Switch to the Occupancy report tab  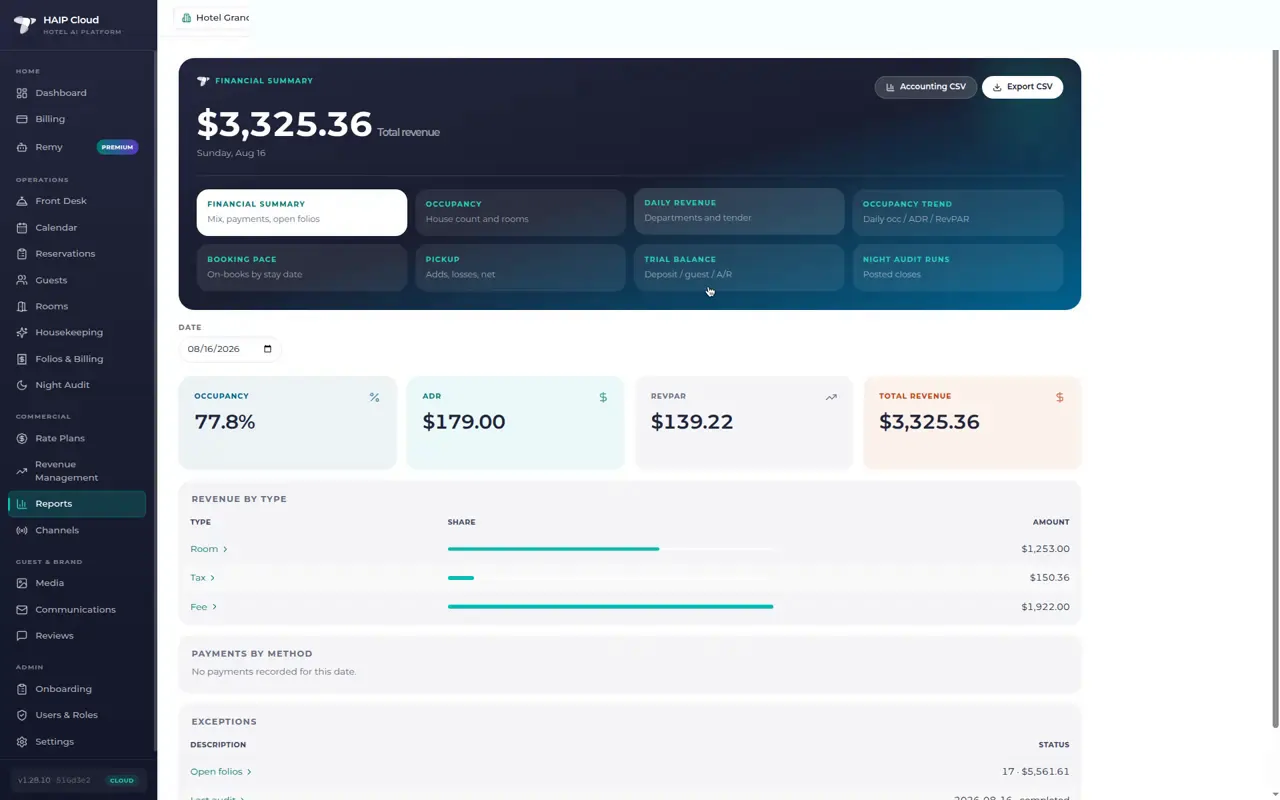click(x=520, y=212)
